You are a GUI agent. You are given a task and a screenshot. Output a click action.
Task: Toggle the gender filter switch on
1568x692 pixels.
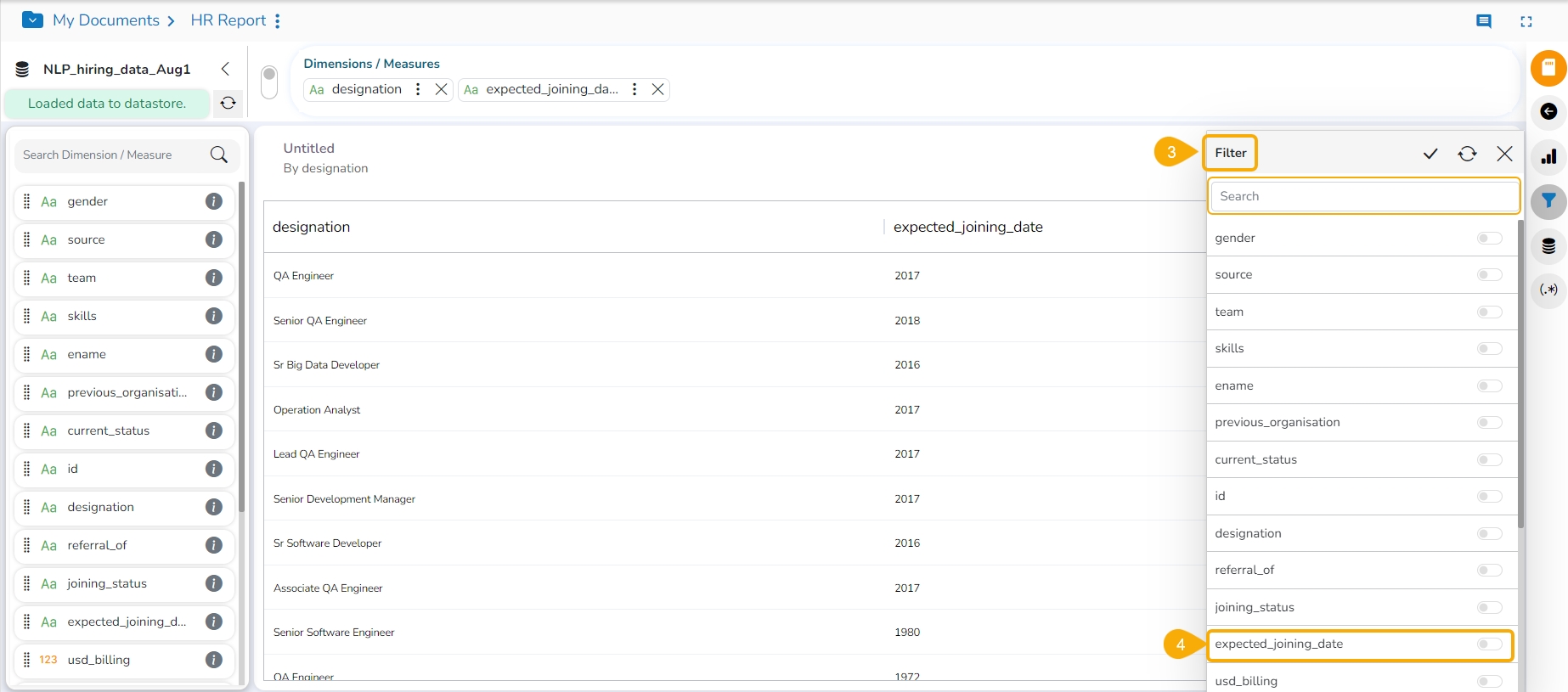[x=1489, y=239]
